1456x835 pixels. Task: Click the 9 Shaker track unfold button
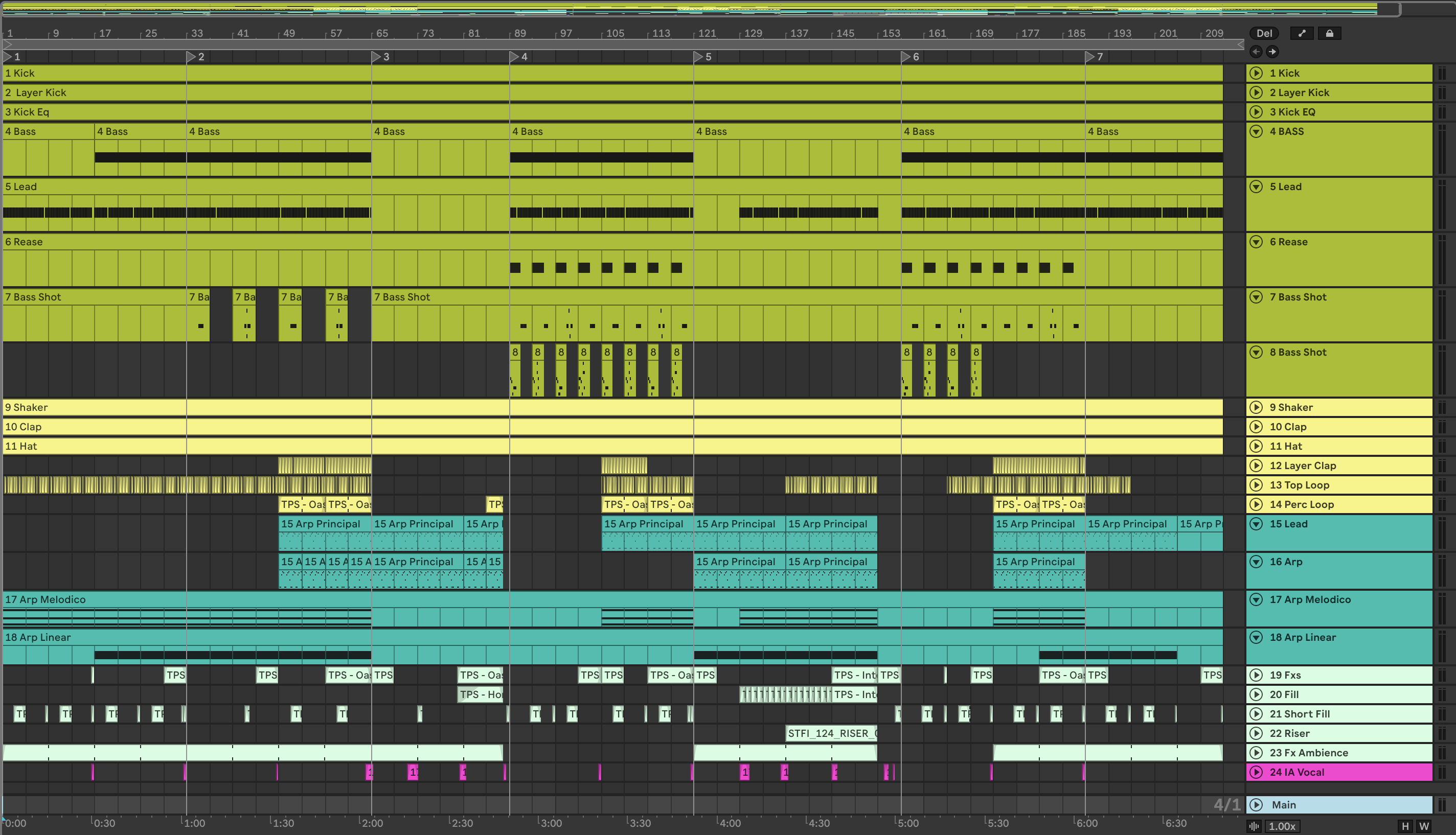click(x=1256, y=407)
